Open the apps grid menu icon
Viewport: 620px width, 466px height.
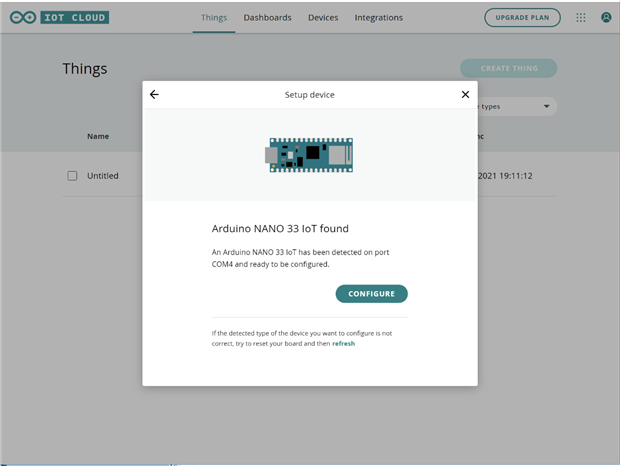tap(580, 17)
